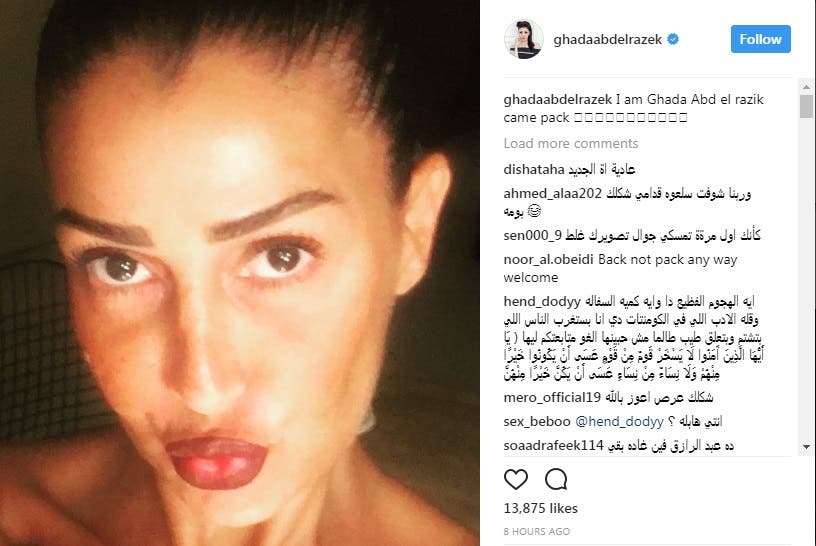Like the post with the heart icon
Image resolution: width=816 pixels, height=546 pixels.
pyautogui.click(x=516, y=479)
